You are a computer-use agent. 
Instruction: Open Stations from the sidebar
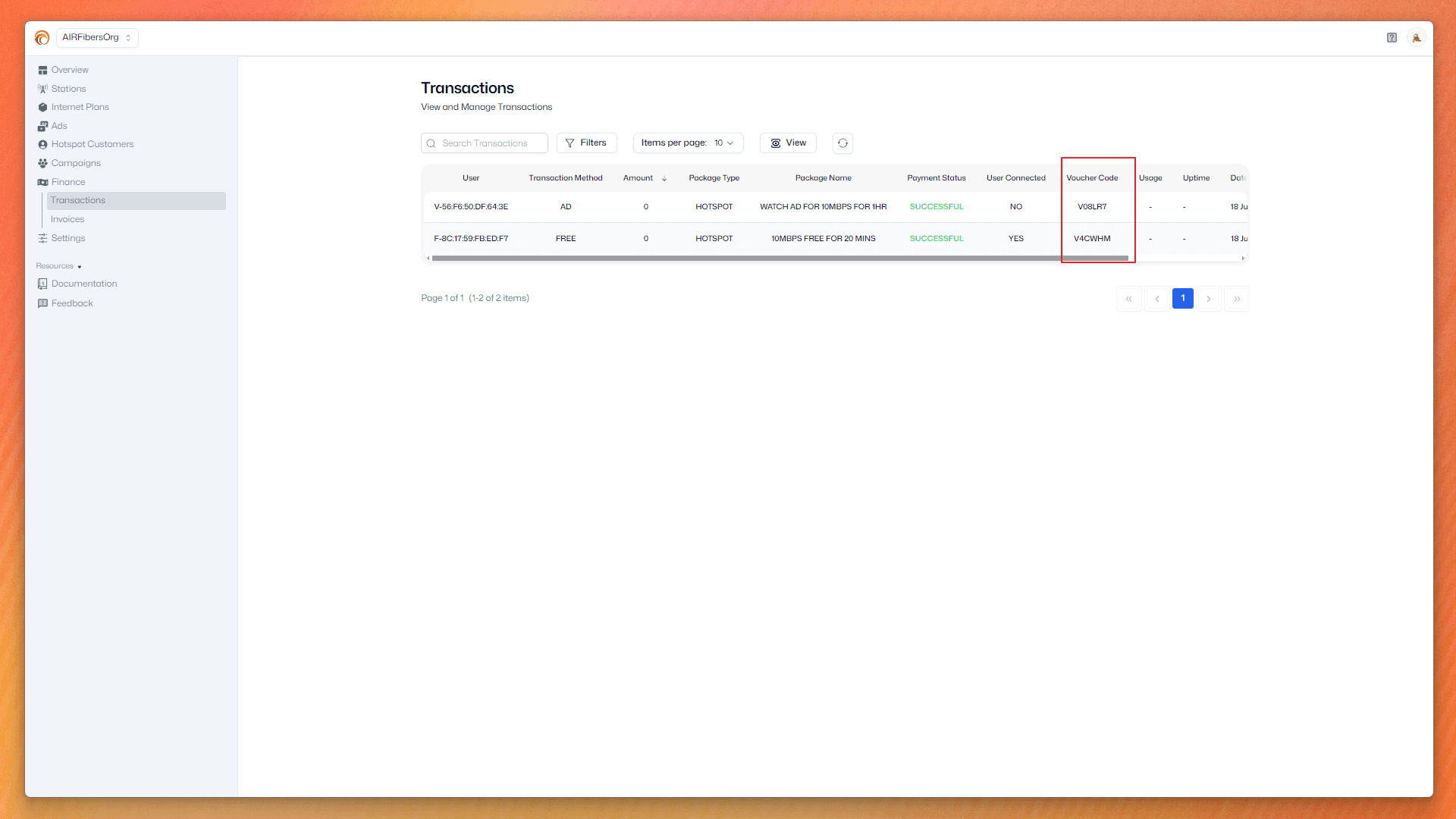pos(68,89)
